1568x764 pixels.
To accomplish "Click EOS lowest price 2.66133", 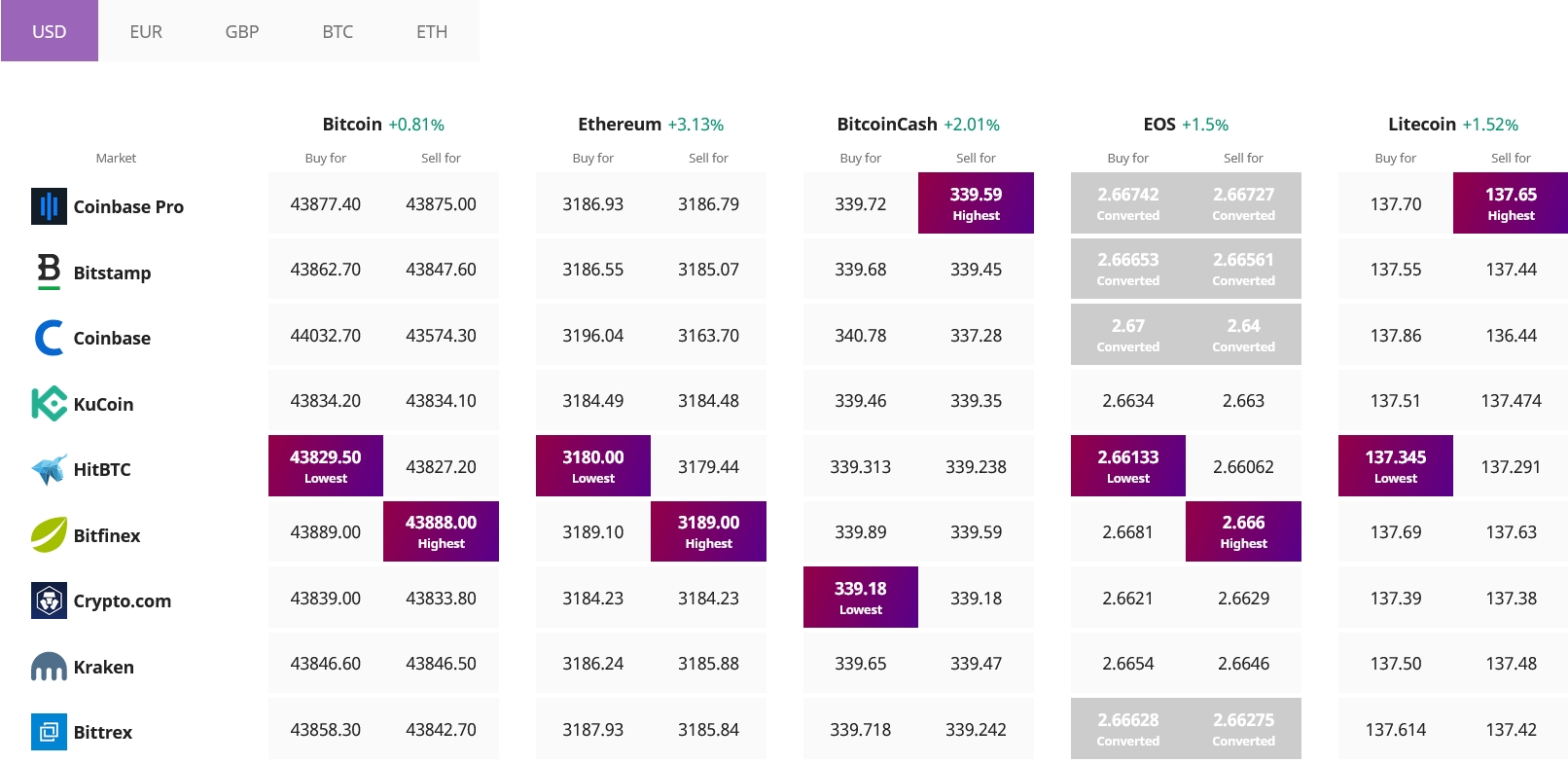I will click(x=1128, y=466).
